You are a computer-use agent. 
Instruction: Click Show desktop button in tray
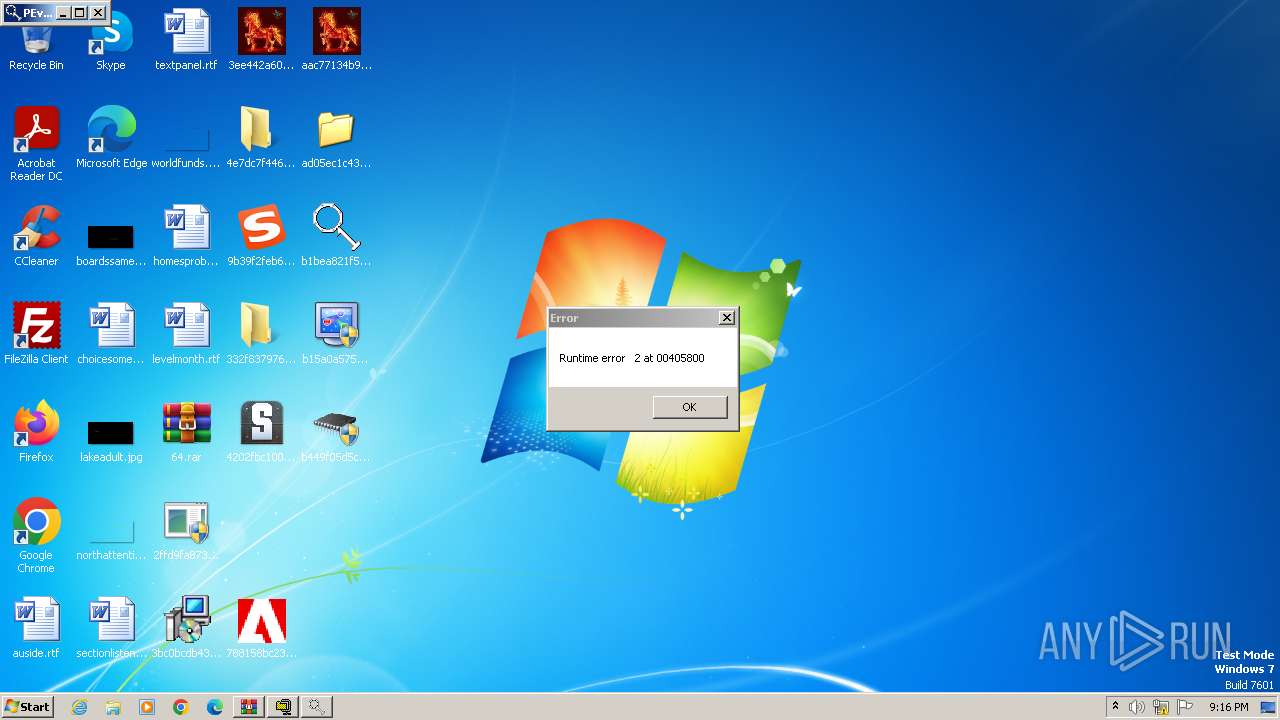point(1269,707)
